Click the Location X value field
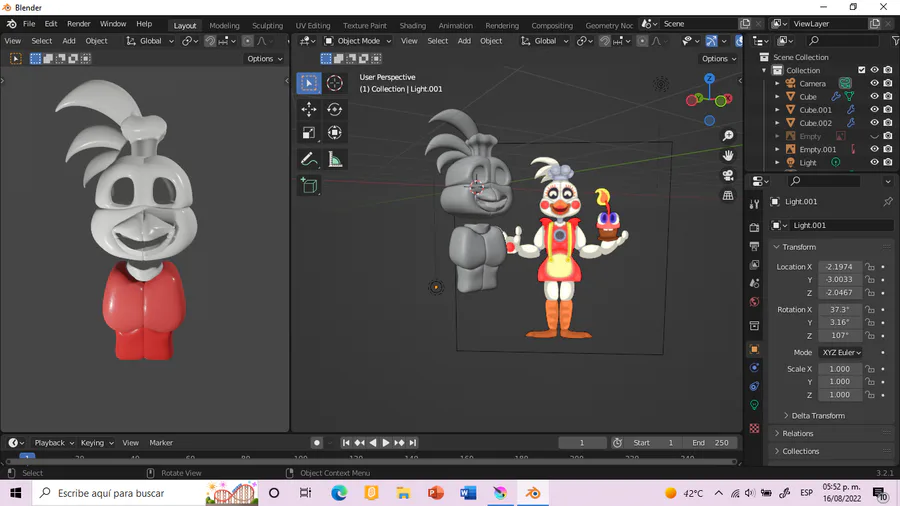Screen dimensions: 900x506 (839, 267)
